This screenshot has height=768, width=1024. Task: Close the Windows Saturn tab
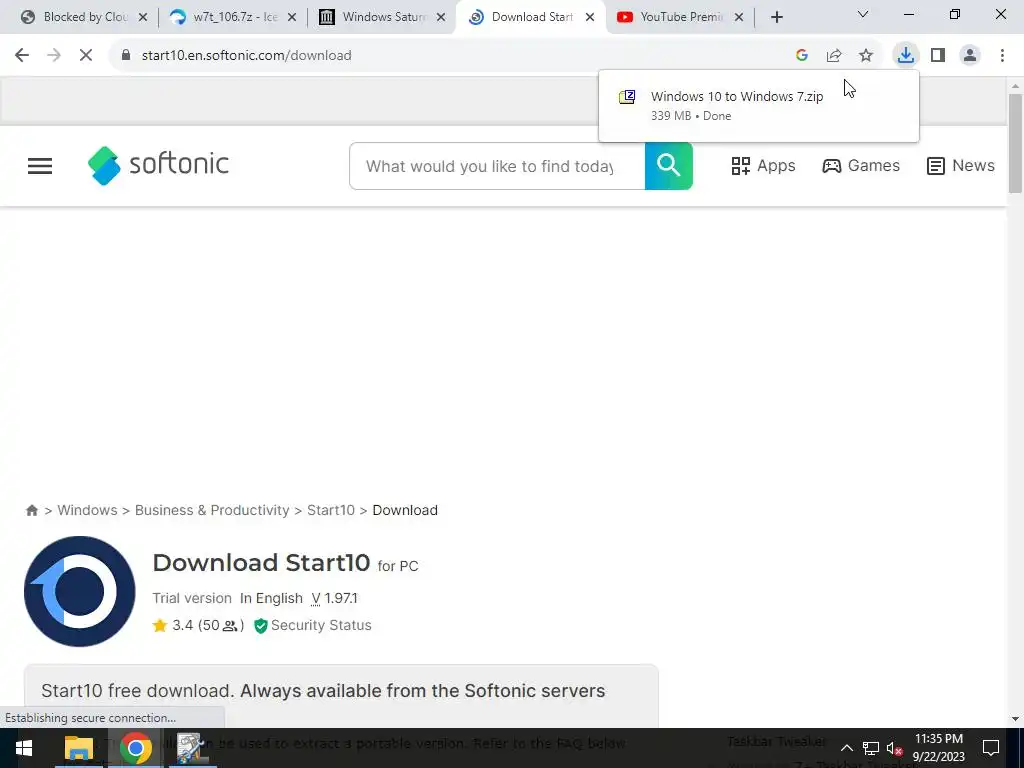441,18
